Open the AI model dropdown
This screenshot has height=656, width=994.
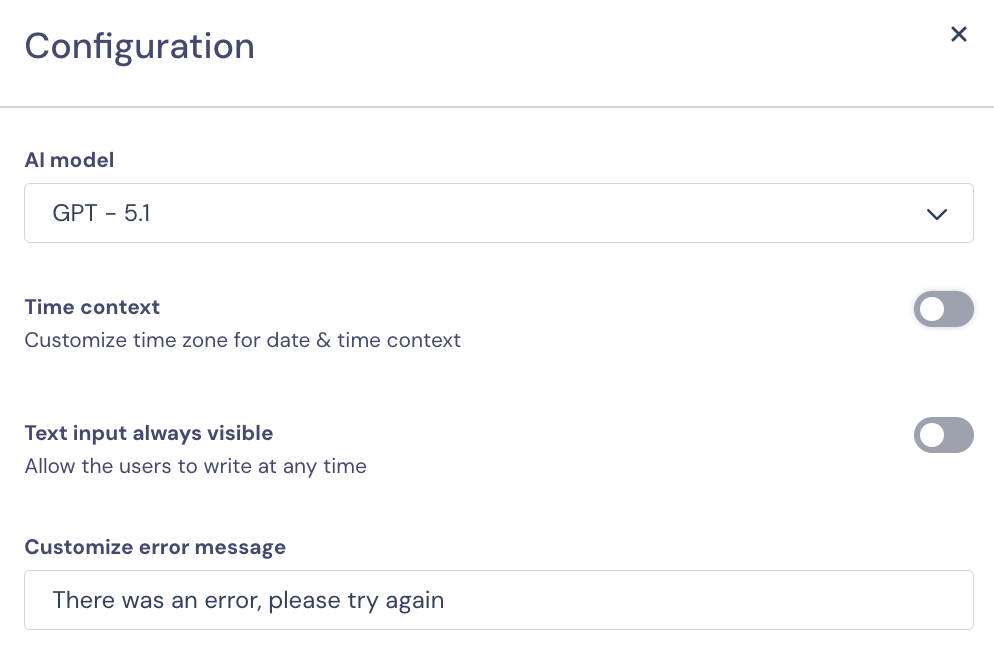(x=498, y=213)
